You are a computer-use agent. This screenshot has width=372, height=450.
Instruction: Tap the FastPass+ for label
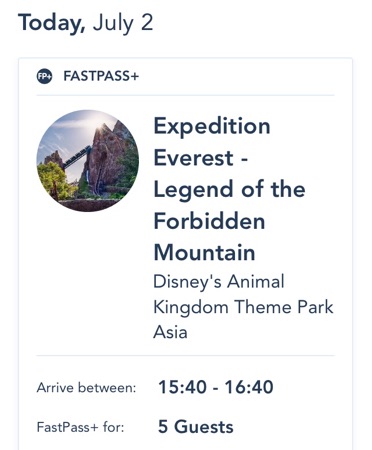(x=80, y=427)
